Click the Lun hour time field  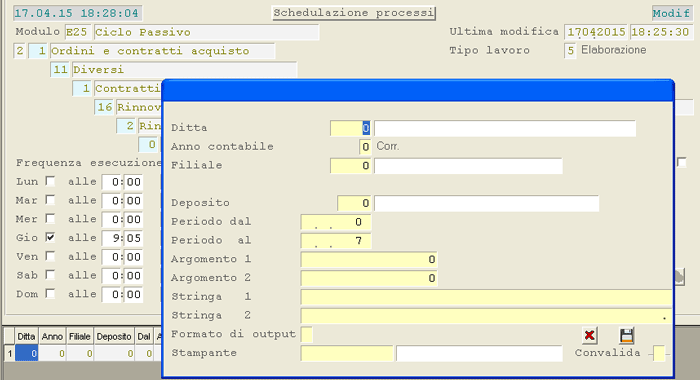[x=112, y=182]
